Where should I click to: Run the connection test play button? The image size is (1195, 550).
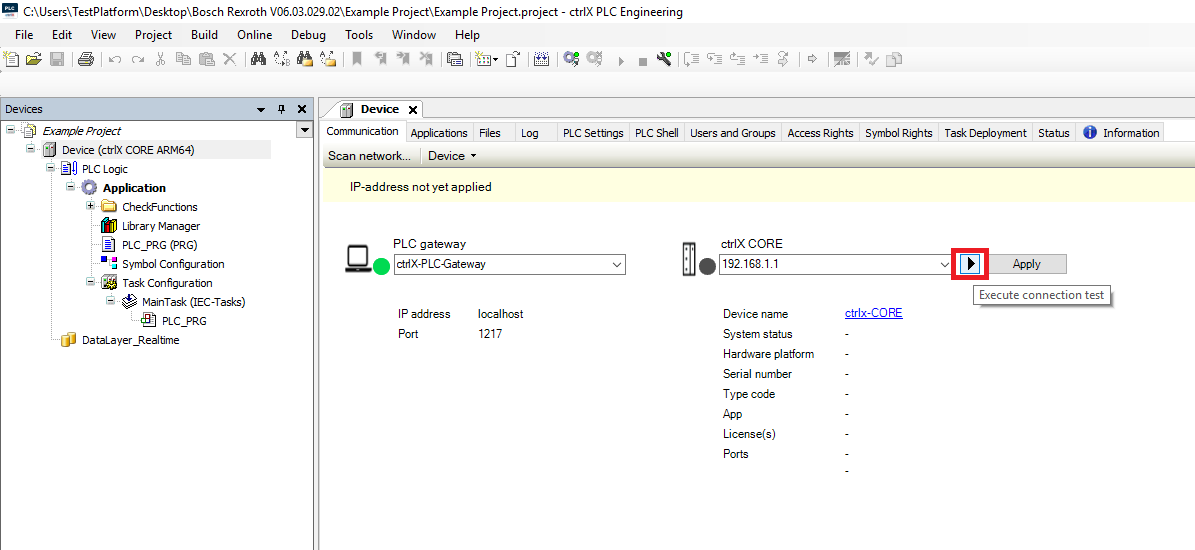970,264
